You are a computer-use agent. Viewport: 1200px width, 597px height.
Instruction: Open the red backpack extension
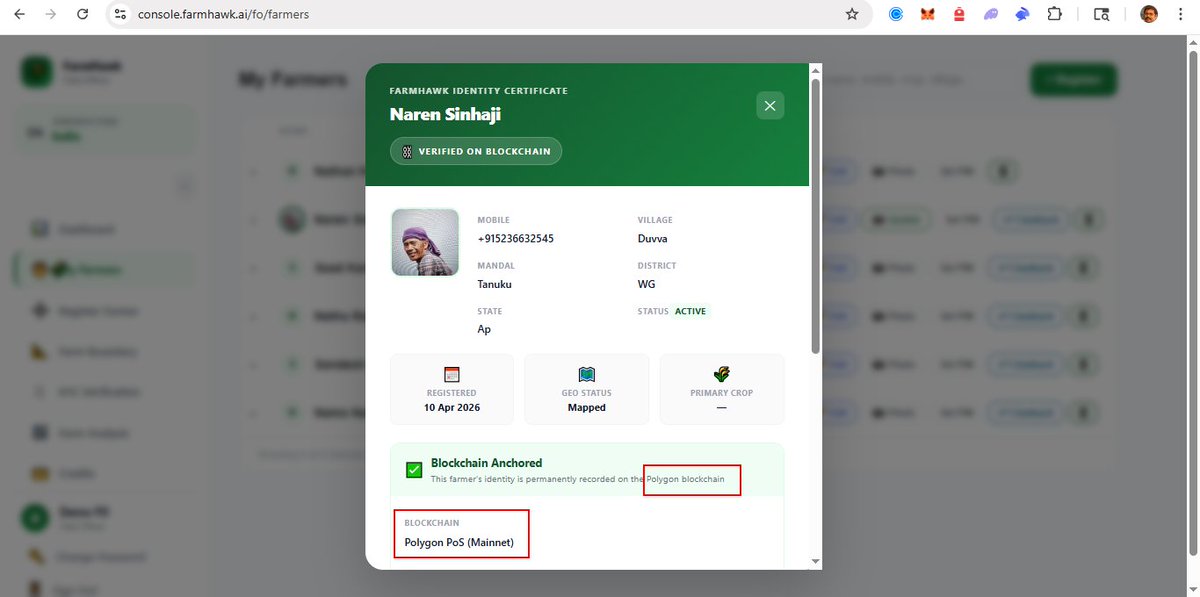959,14
